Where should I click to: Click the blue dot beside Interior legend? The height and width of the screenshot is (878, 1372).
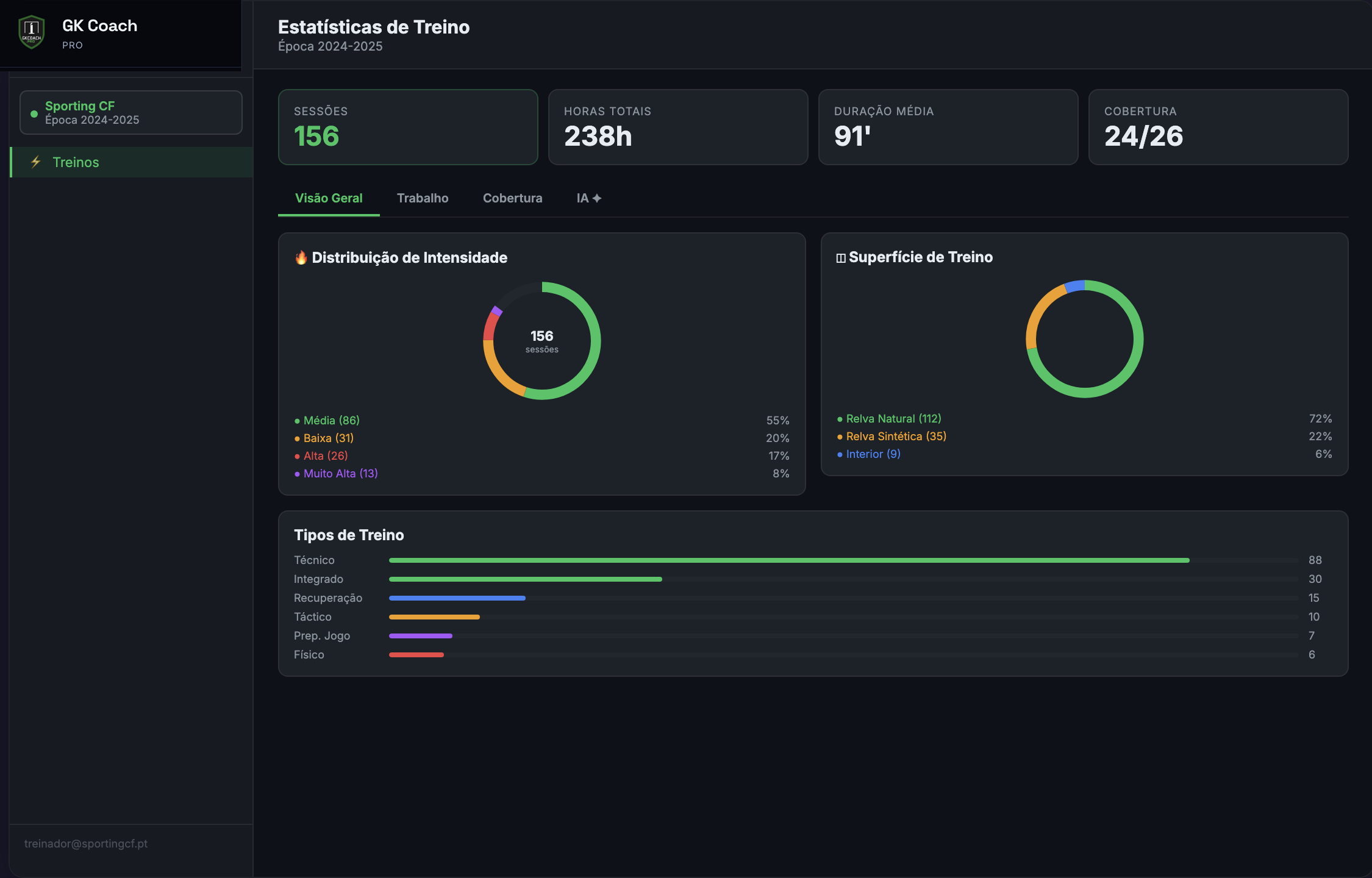tap(840, 454)
